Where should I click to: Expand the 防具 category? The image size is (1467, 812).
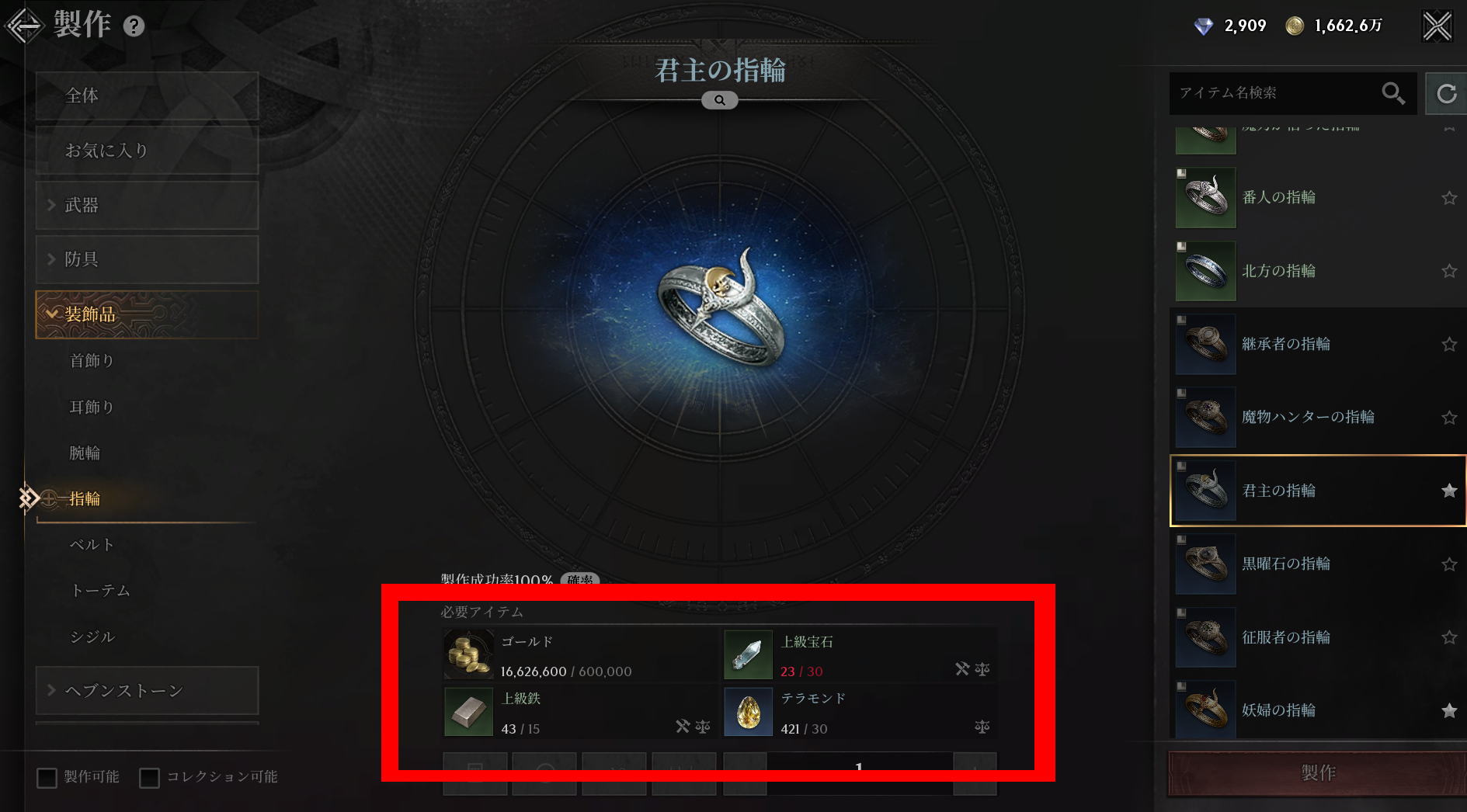pos(147,259)
